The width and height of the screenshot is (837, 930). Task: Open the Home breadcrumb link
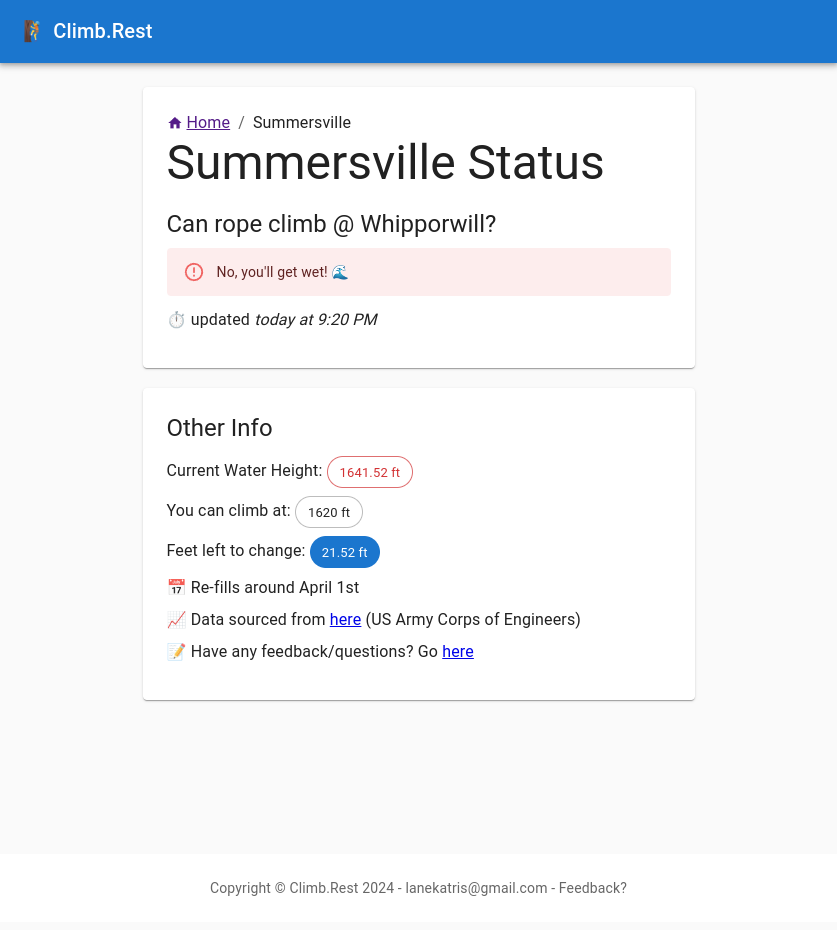208,123
